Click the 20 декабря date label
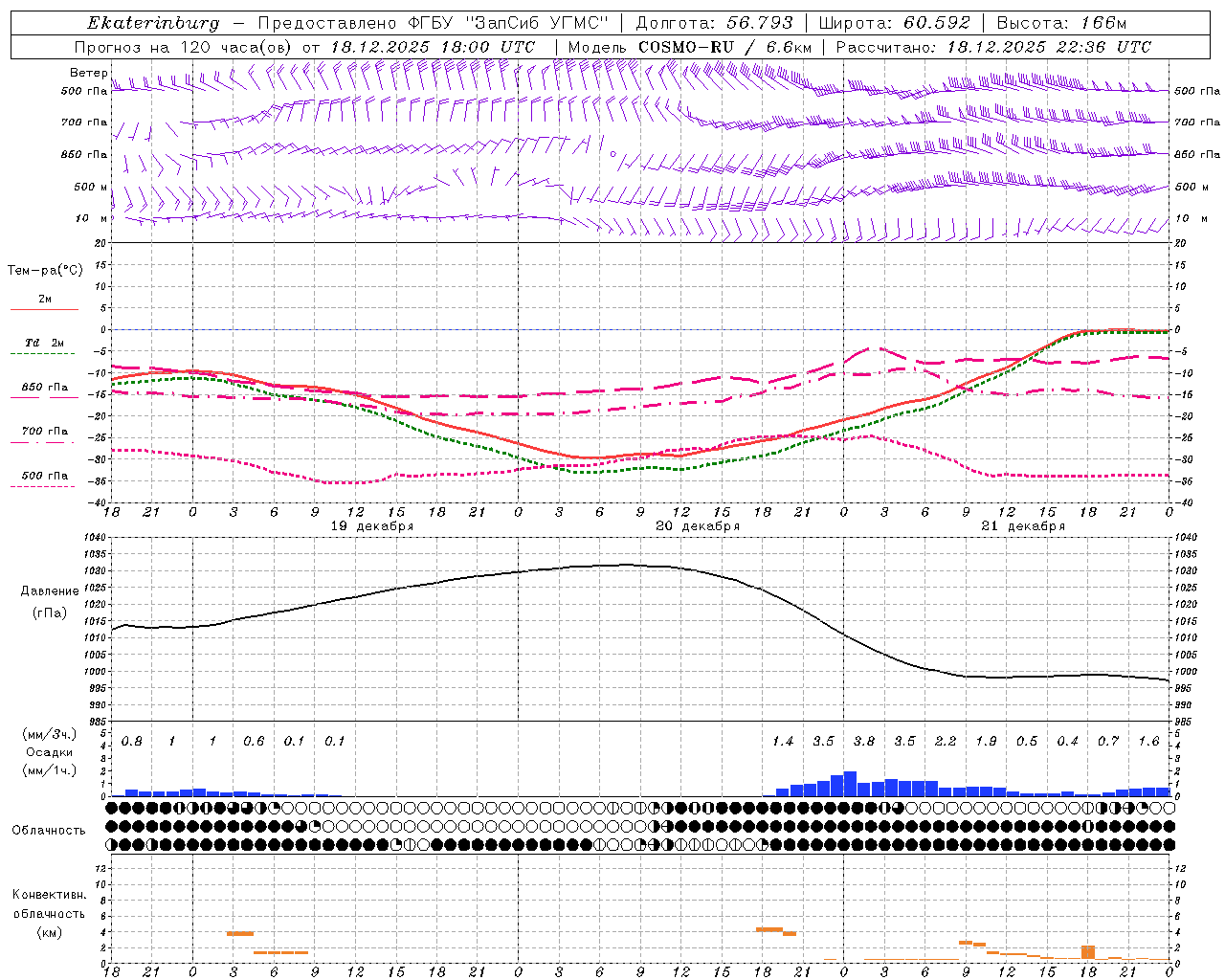The height and width of the screenshot is (980, 1225). pyautogui.click(x=698, y=526)
